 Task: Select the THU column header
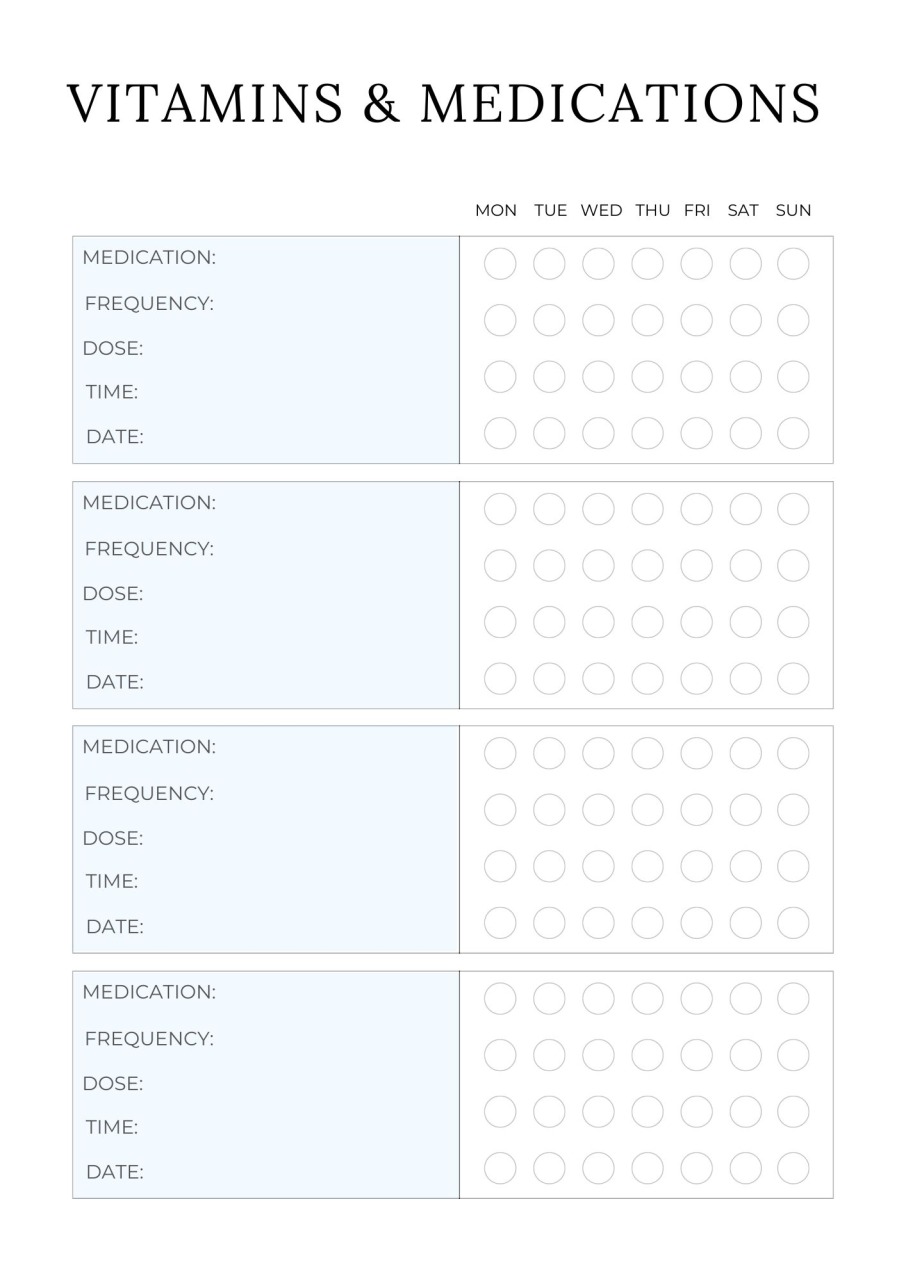652,210
